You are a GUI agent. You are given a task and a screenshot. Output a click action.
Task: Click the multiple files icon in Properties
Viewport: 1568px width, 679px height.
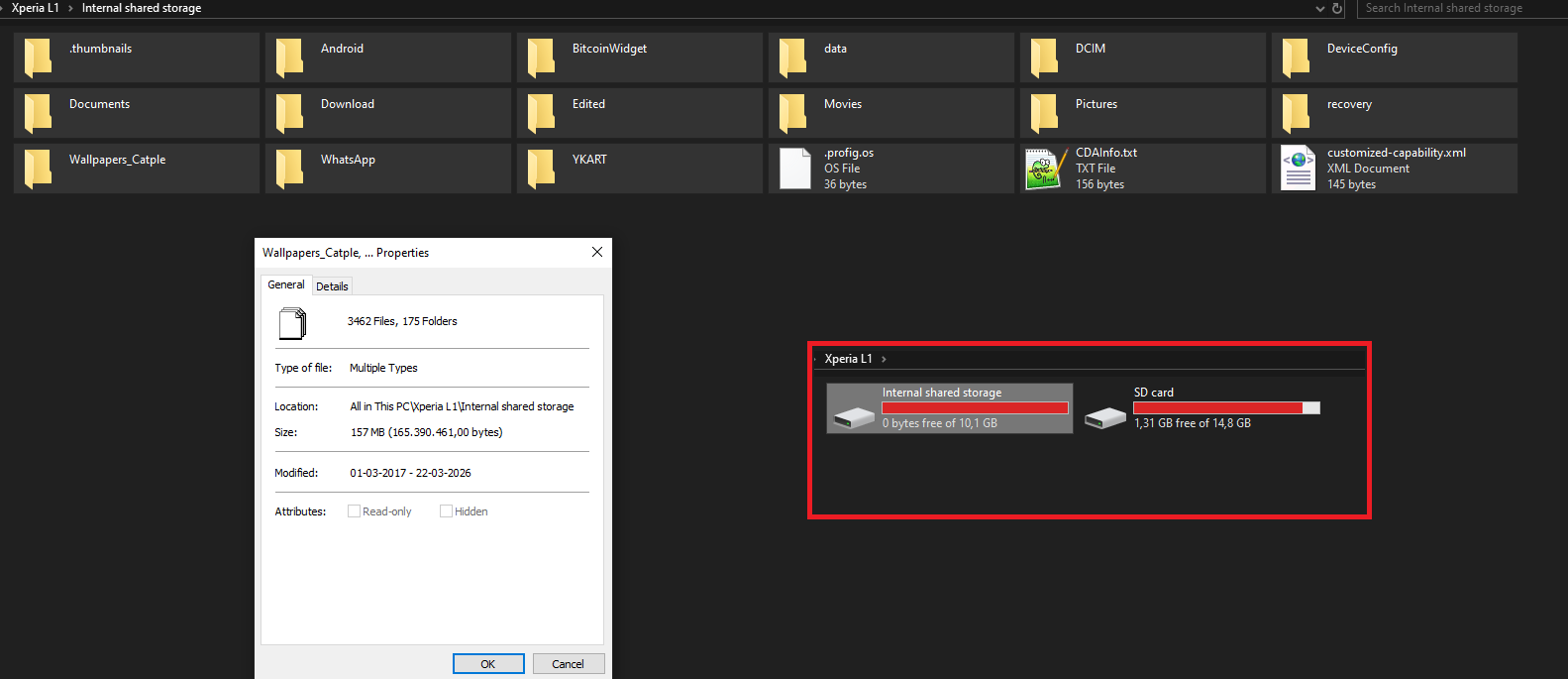coord(293,323)
